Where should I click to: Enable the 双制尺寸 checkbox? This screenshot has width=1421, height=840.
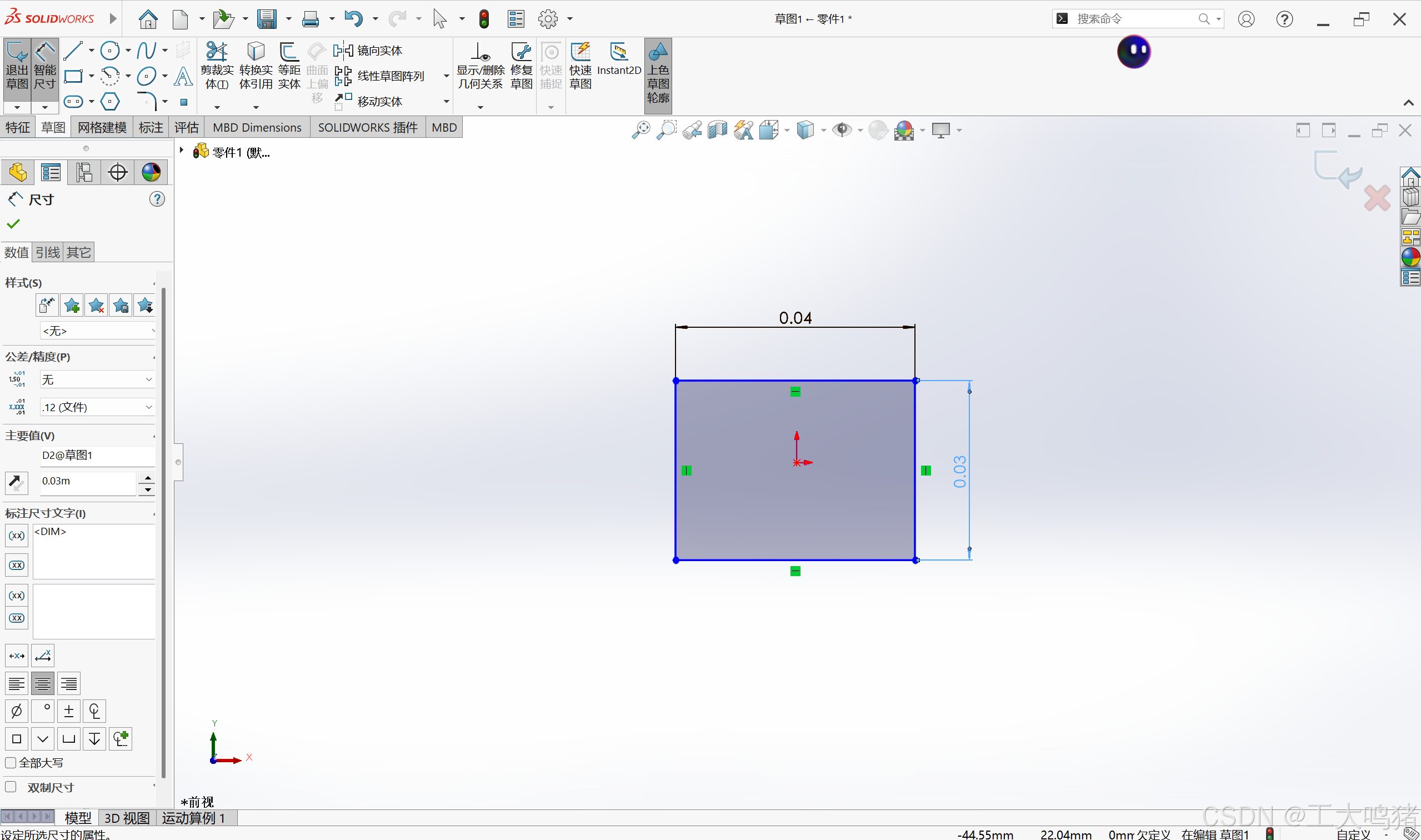click(x=11, y=787)
